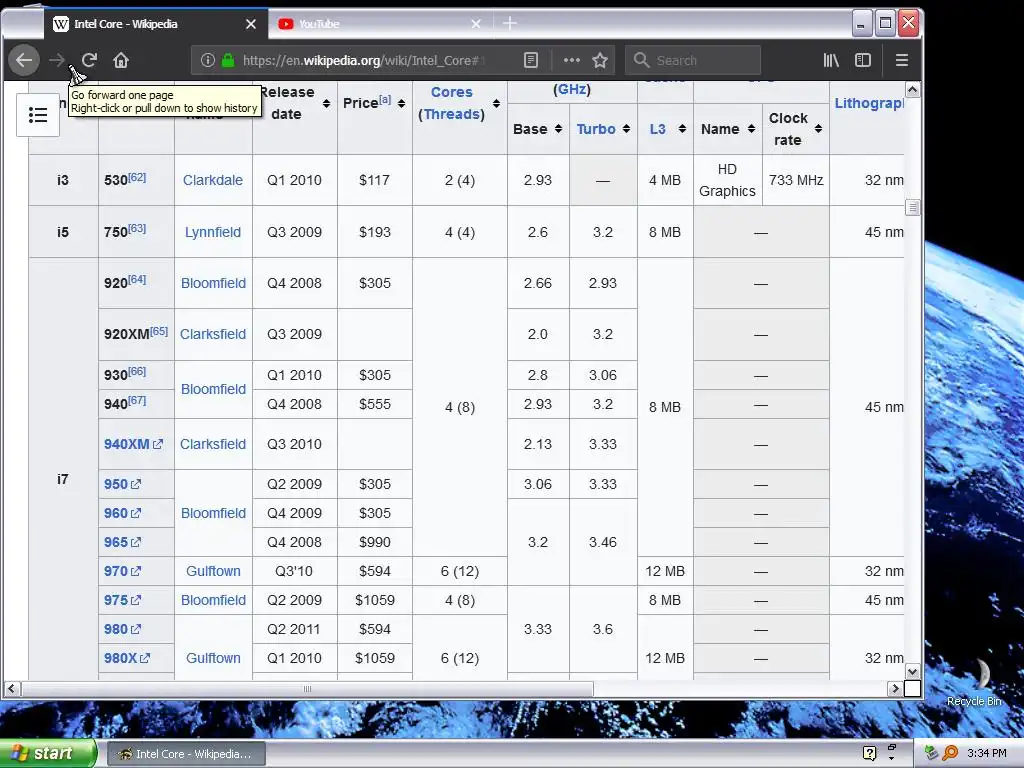
Task: Click the Firefox search box
Action: [x=693, y=60]
